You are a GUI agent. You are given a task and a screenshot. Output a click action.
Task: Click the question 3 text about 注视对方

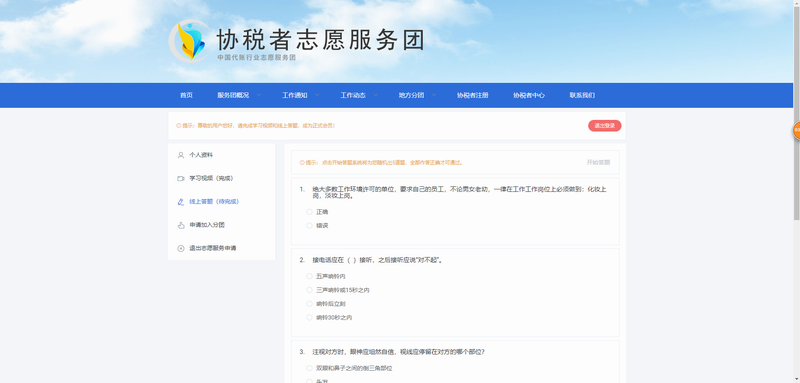point(398,352)
